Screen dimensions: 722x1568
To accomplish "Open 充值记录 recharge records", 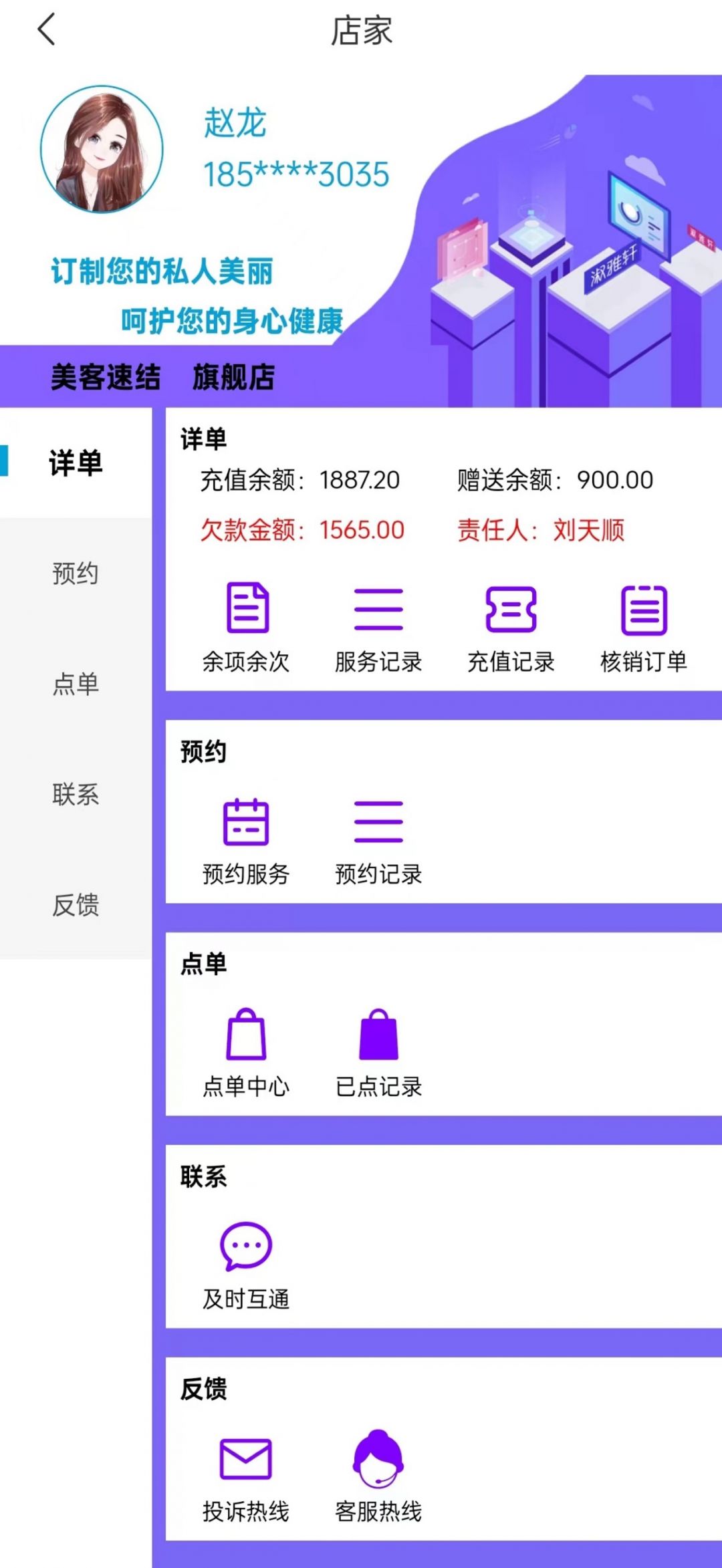I will point(511,609).
